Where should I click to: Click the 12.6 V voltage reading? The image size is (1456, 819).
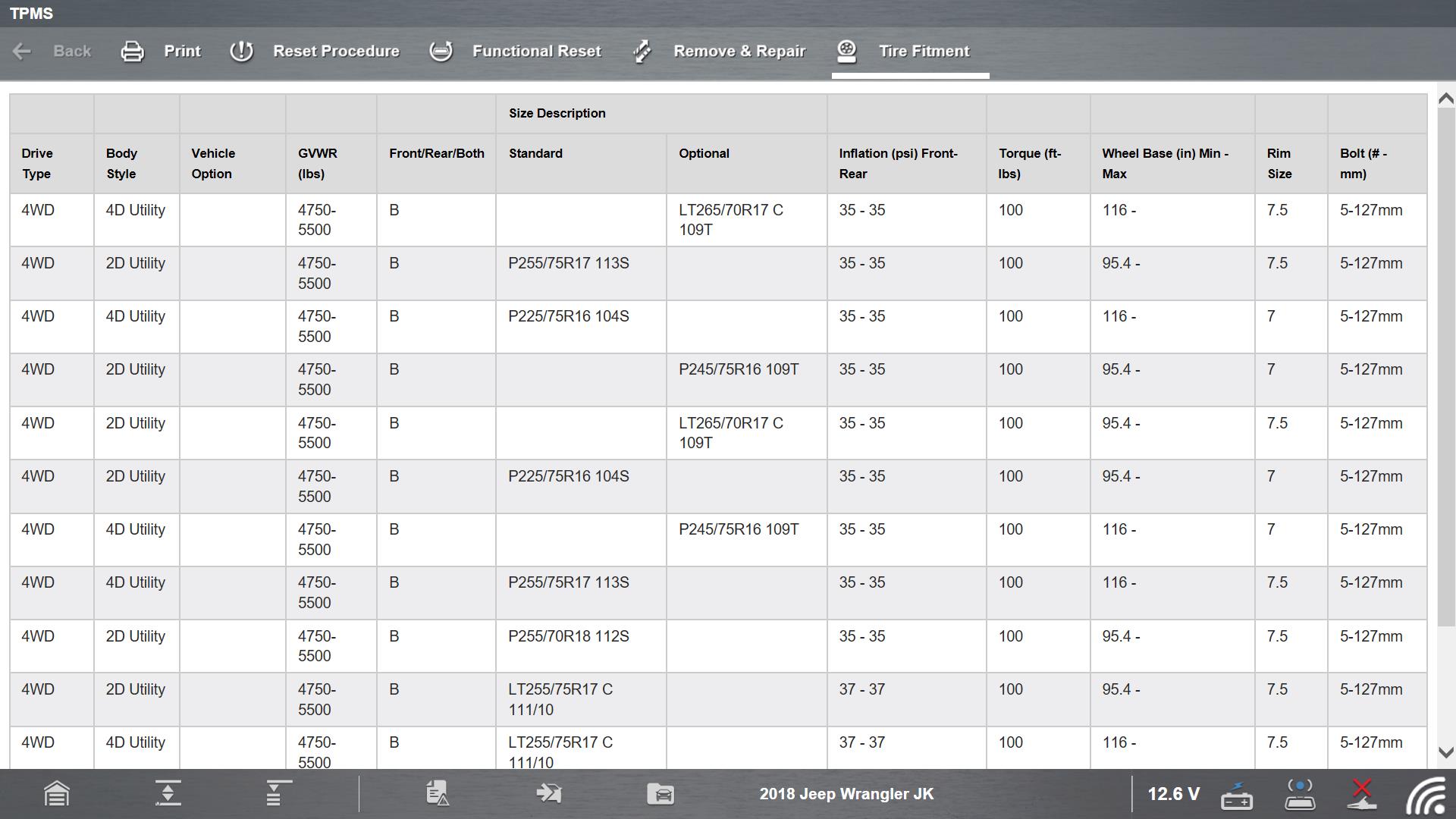pos(1173,794)
